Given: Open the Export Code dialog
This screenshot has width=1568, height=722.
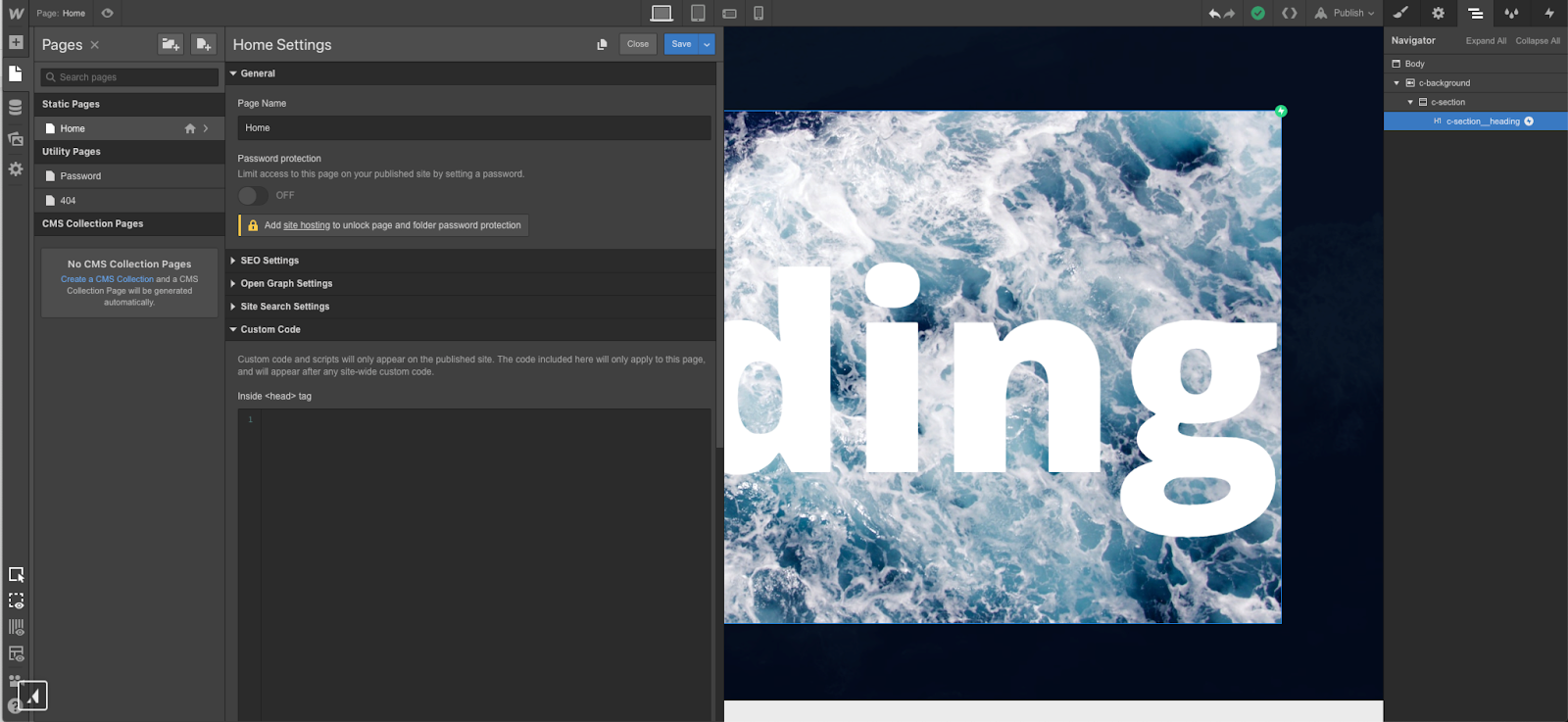Looking at the screenshot, I should [x=1290, y=13].
